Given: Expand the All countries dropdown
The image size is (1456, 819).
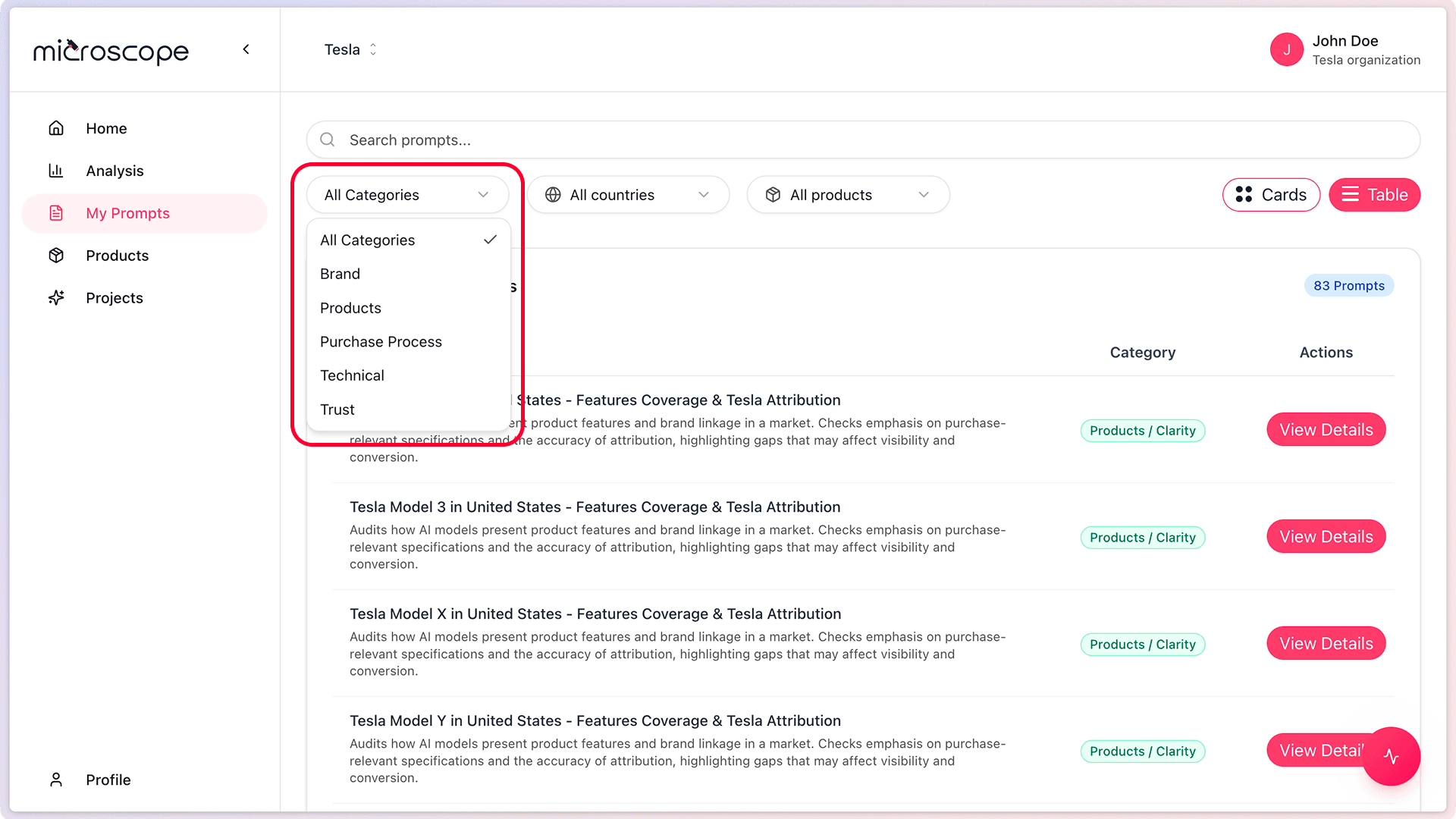Looking at the screenshot, I should [x=628, y=195].
